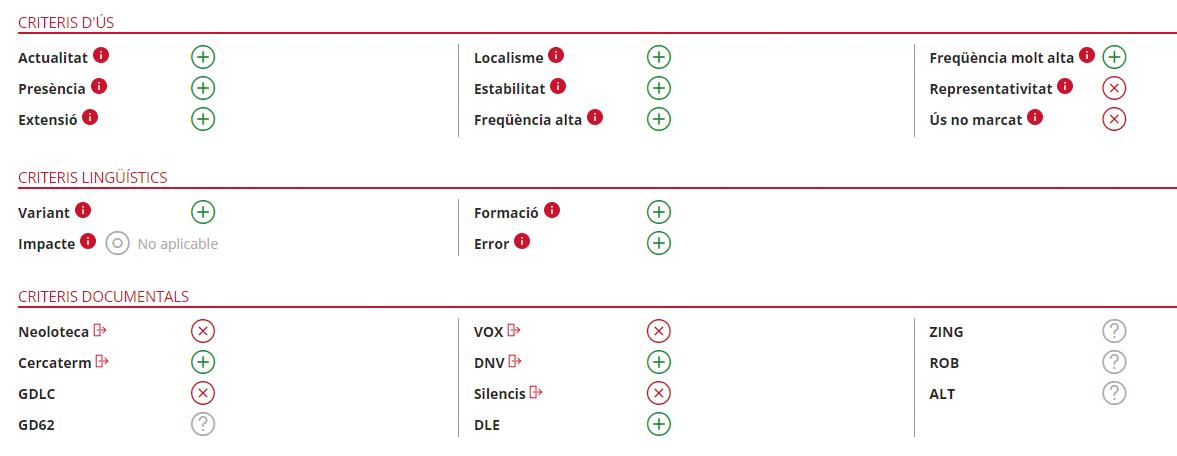Click the red cross status for Ús no marcat
This screenshot has height=456, width=1177.
[x=1114, y=119]
